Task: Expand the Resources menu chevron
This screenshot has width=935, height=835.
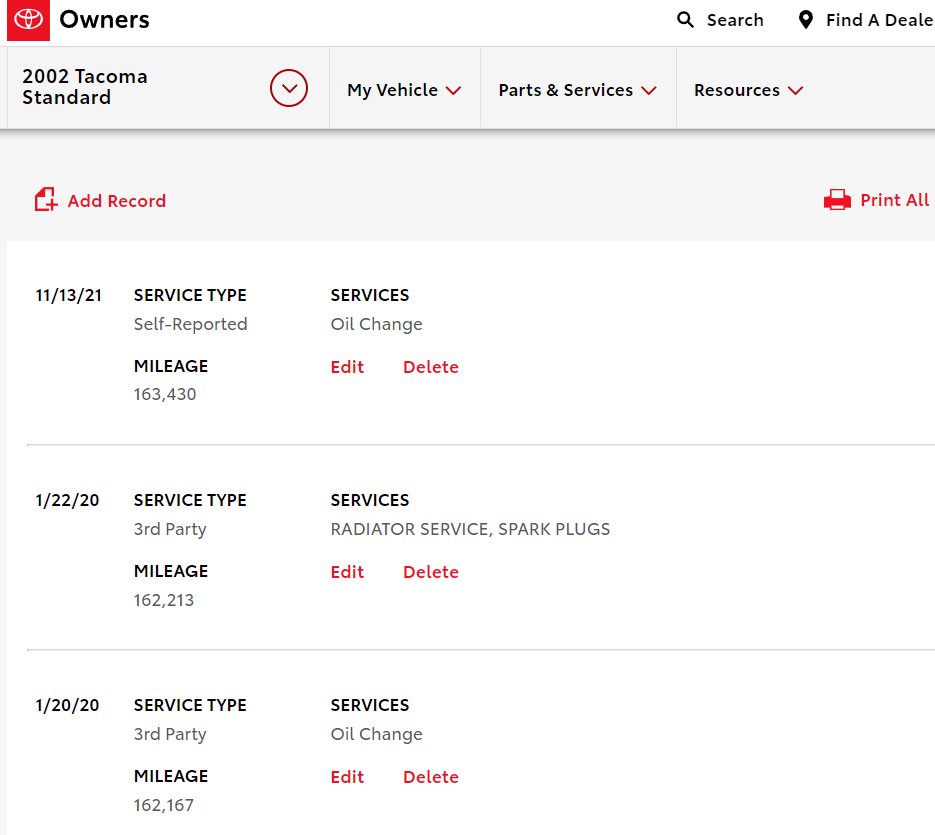Action: coord(795,91)
